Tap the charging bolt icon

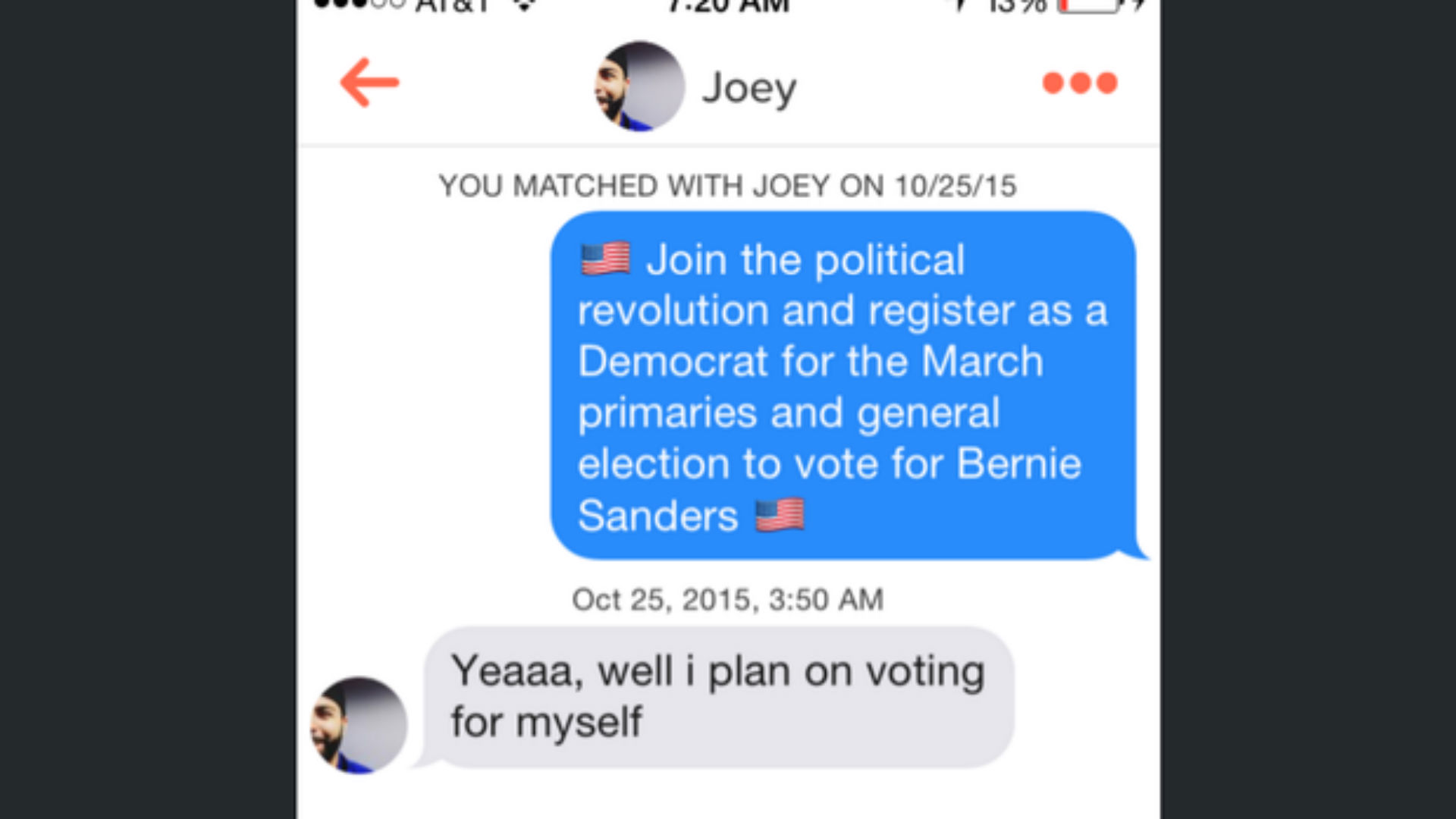pyautogui.click(x=1137, y=5)
